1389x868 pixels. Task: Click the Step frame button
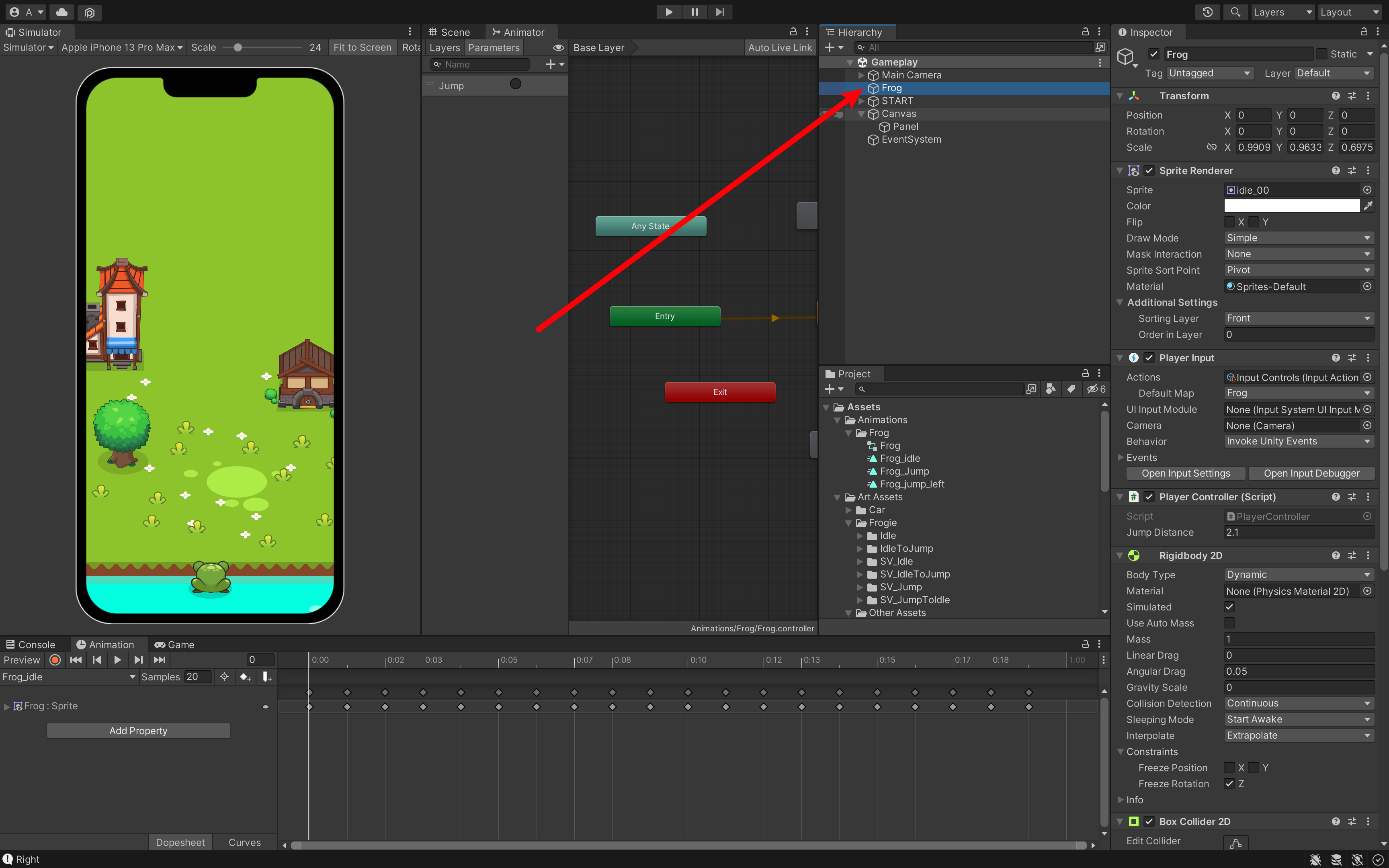[720, 12]
